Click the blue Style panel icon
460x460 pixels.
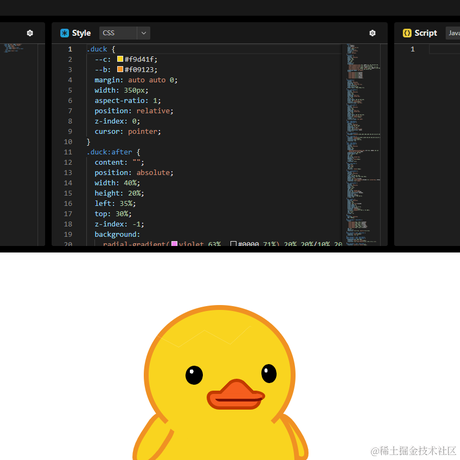click(64, 33)
